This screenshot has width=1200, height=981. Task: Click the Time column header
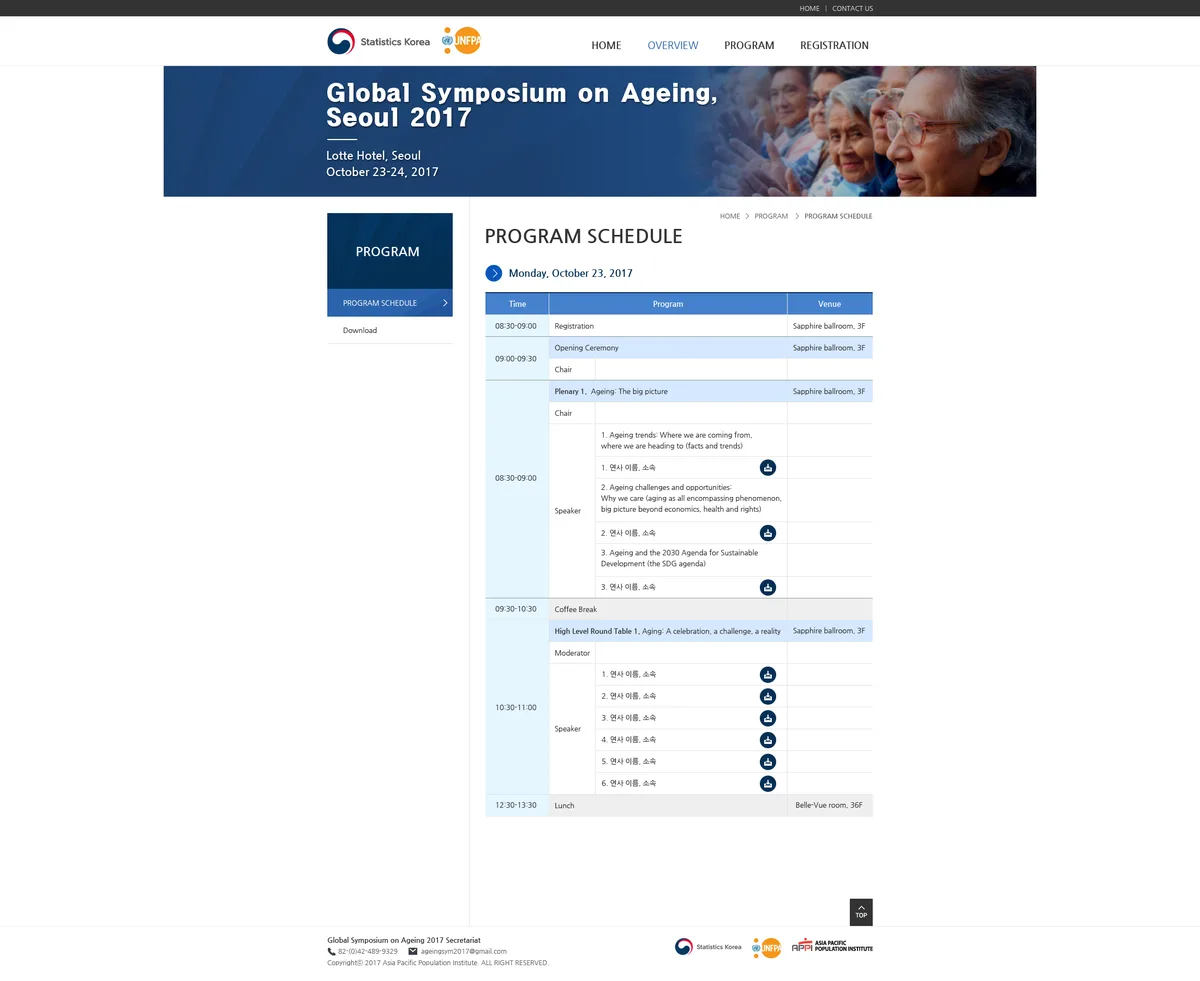point(517,304)
